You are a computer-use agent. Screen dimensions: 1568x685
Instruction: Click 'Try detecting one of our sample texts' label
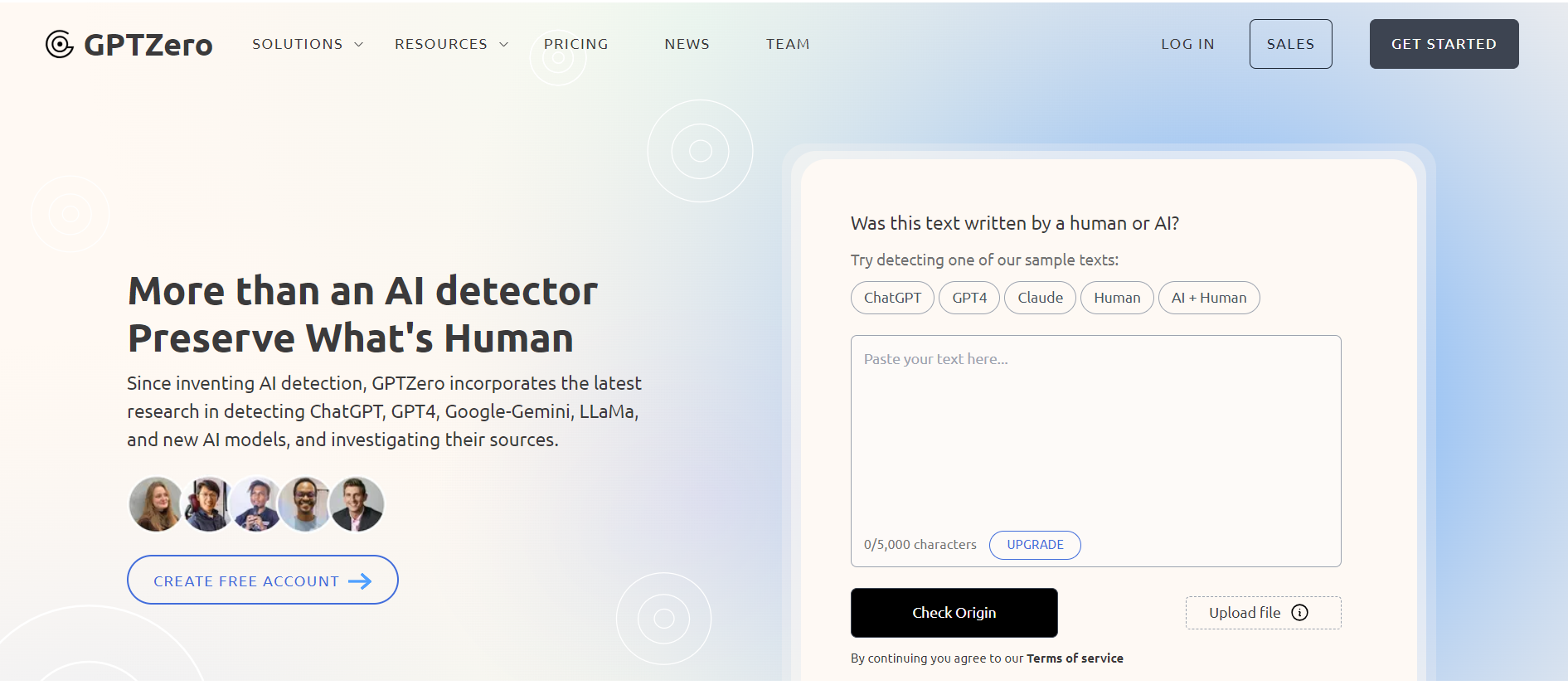pos(984,260)
